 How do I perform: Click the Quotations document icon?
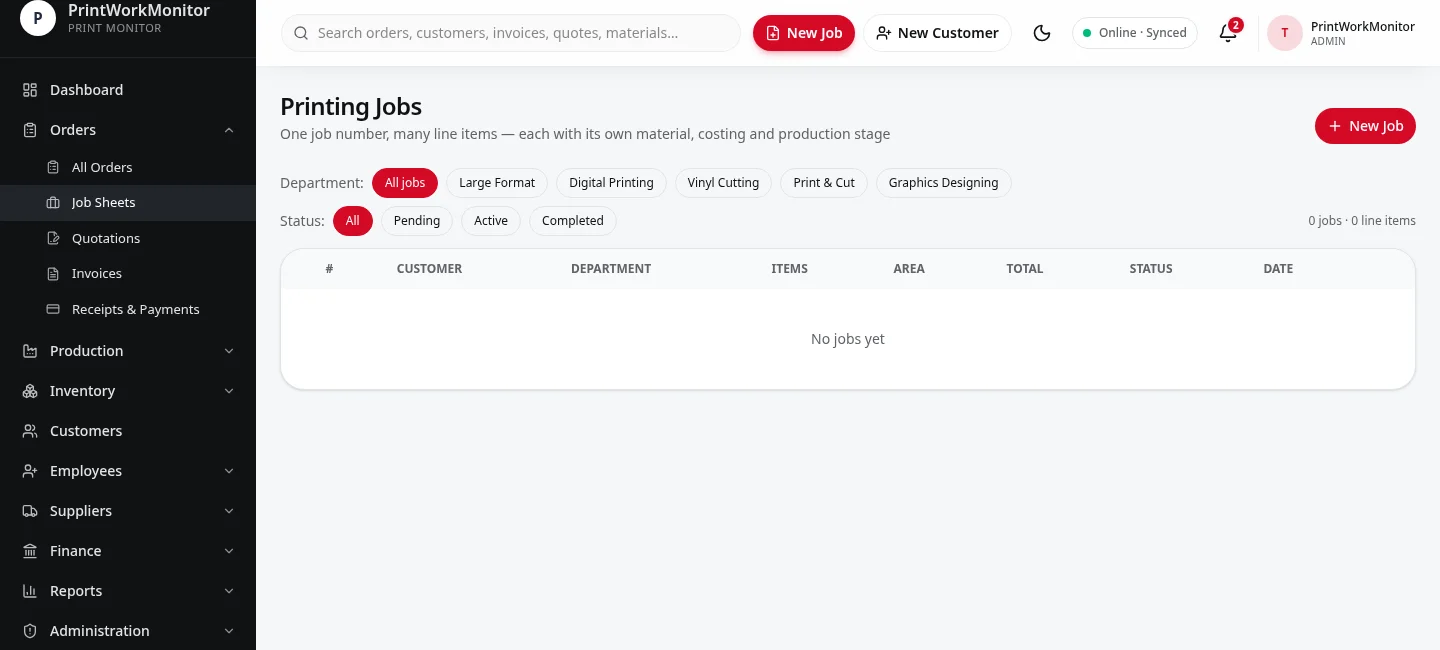(53, 238)
